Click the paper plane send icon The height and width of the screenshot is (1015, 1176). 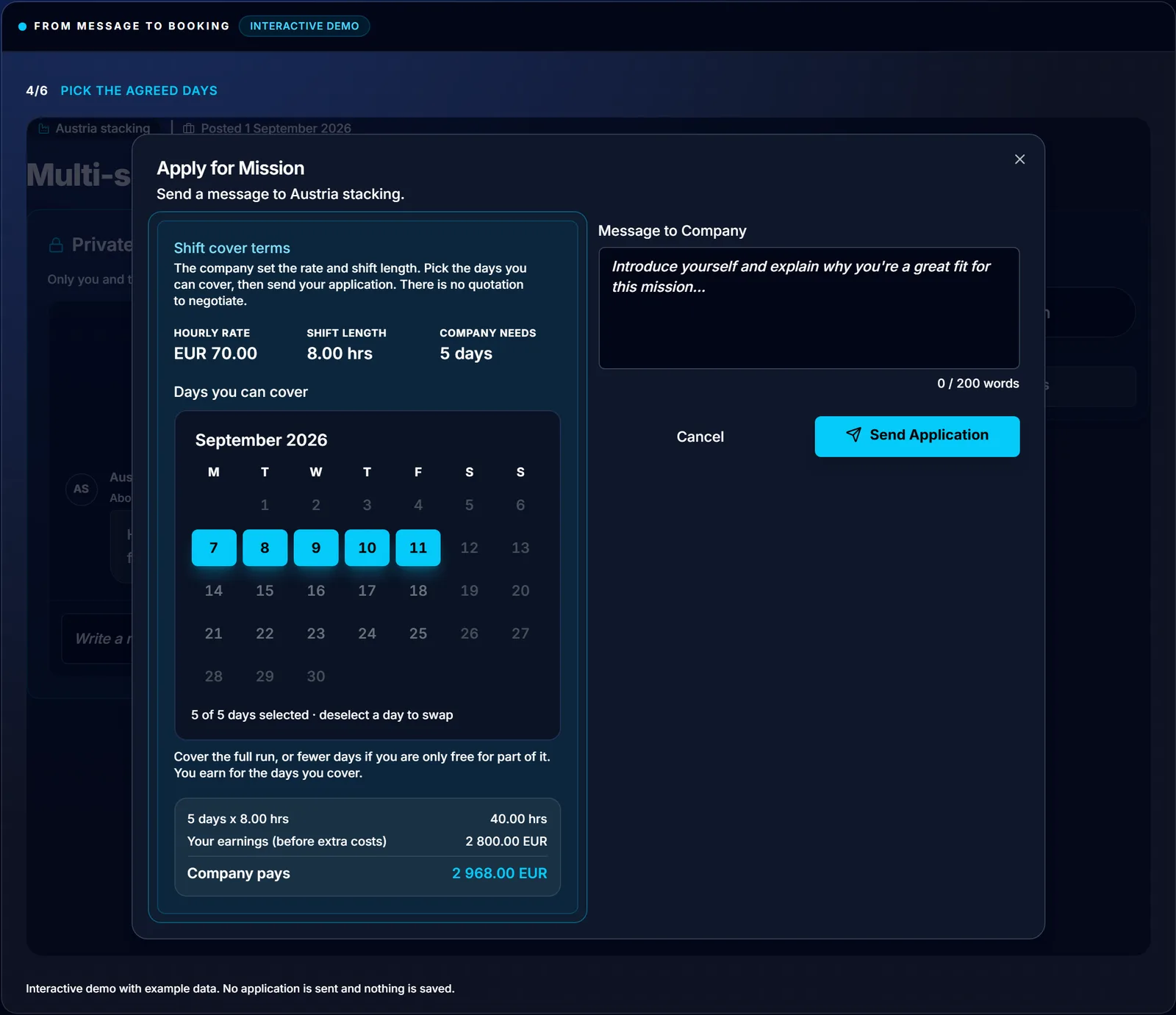click(853, 435)
